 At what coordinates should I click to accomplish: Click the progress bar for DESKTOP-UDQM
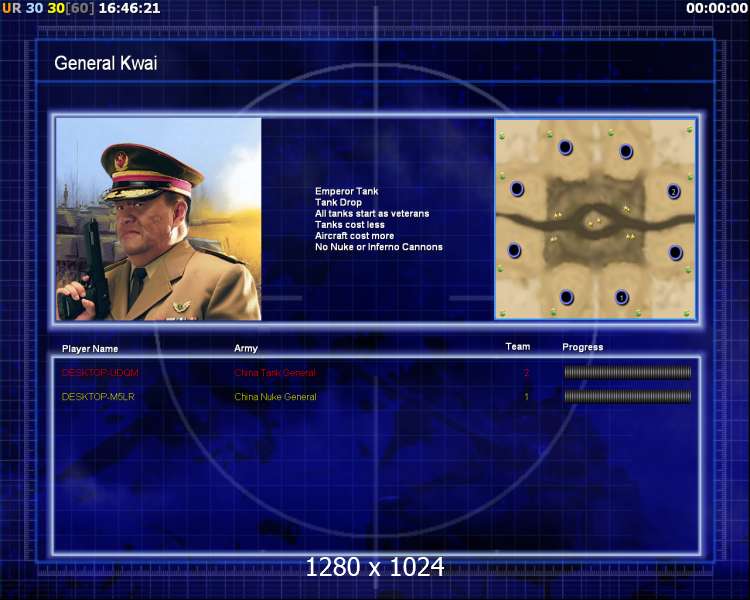point(628,372)
